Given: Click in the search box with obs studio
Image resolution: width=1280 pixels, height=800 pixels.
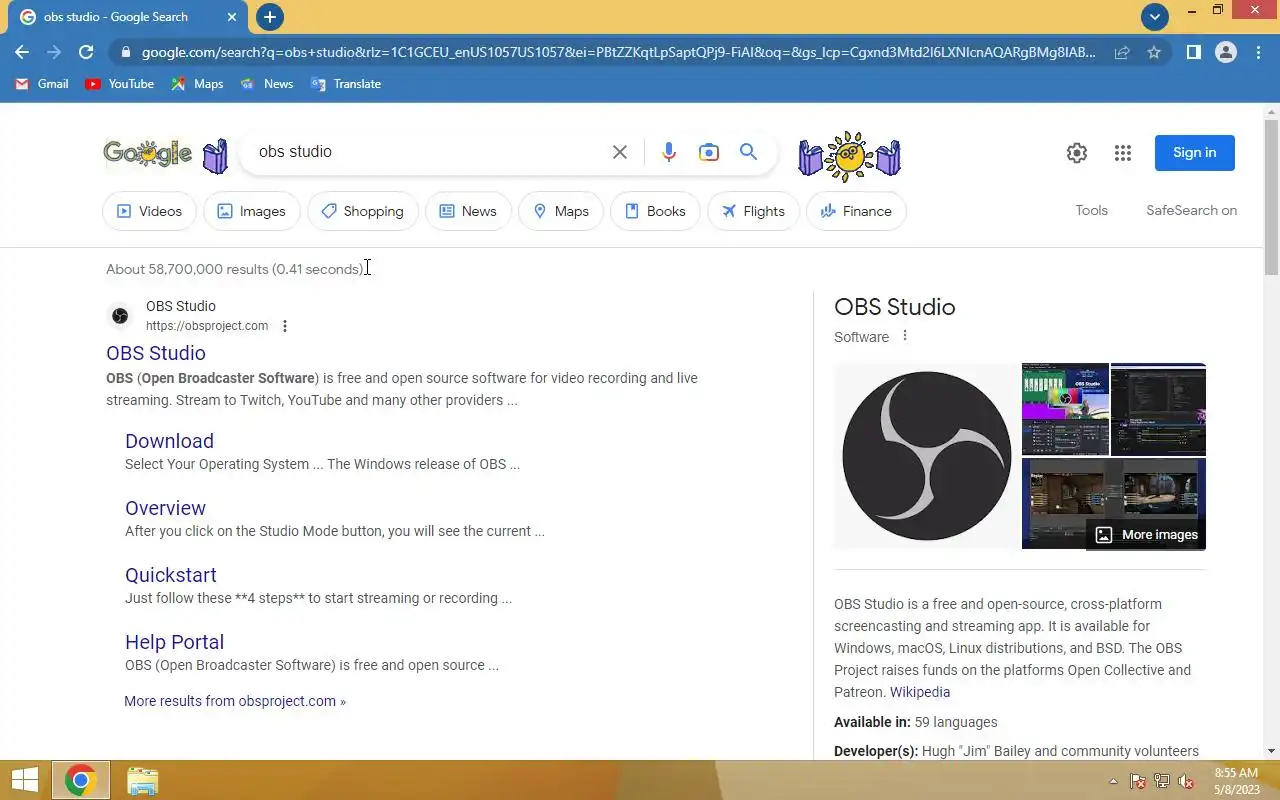Looking at the screenshot, I should pos(425,152).
